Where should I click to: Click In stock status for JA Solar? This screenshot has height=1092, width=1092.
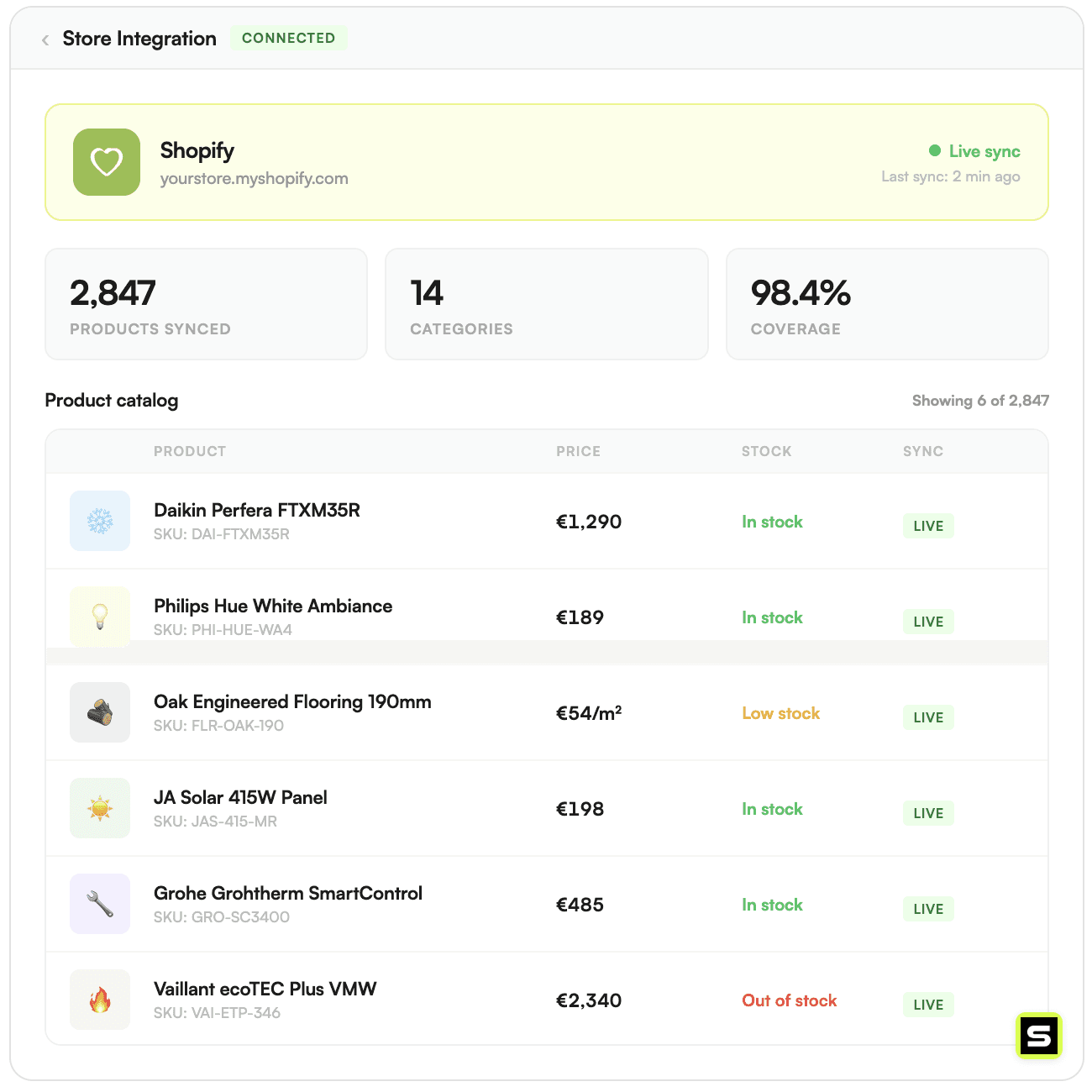click(x=772, y=809)
